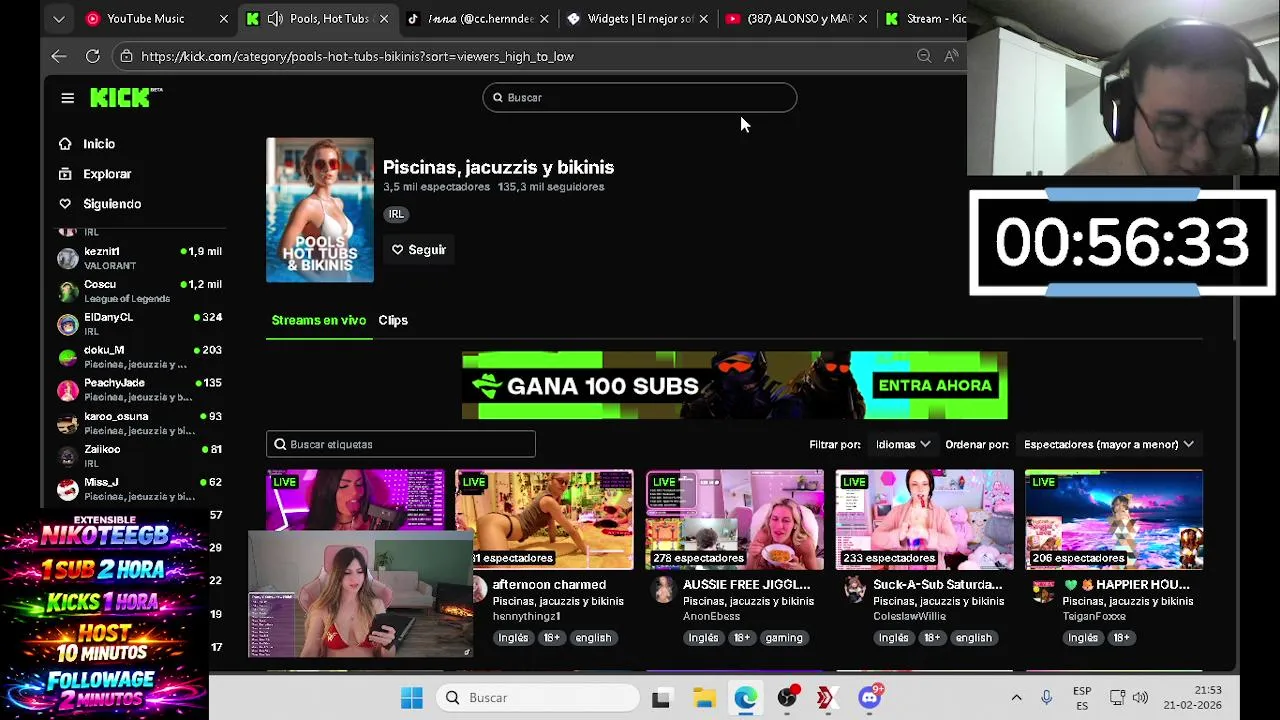Open ElDanyCL channel avatar in sidebar
The width and height of the screenshot is (1280, 720).
(67, 324)
